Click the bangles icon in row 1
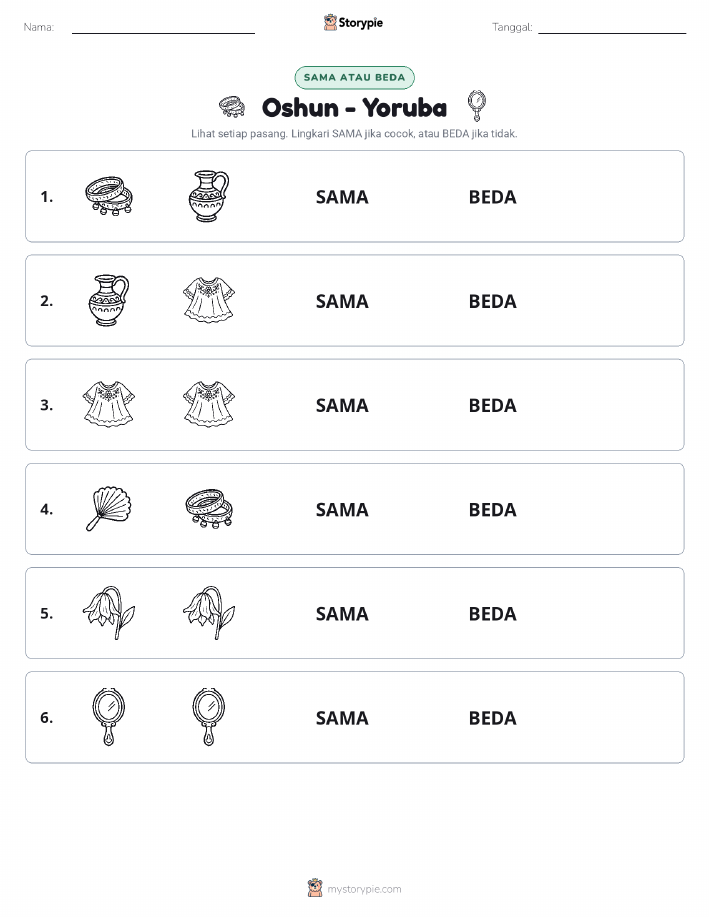 pos(109,196)
